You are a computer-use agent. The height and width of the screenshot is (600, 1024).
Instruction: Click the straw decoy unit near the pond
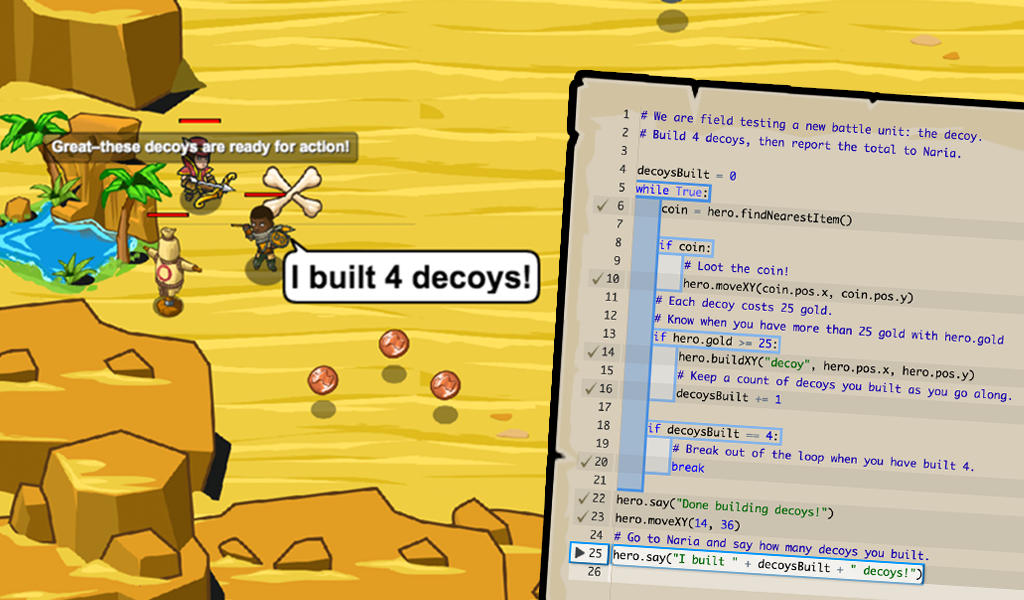170,266
